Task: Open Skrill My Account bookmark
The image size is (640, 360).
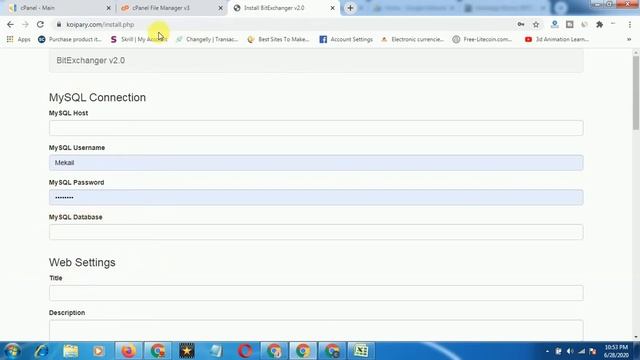Action: (139, 39)
